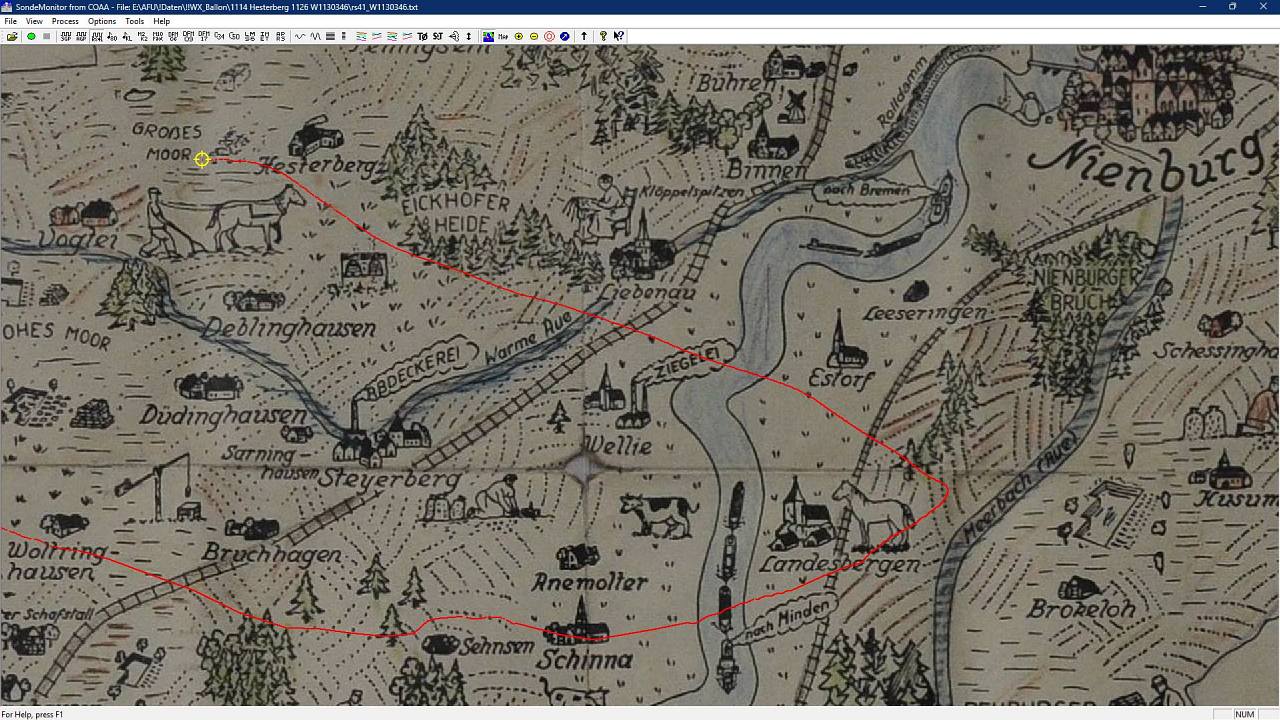The image size is (1280, 720).
Task: Click the red target circle icon
Action: point(549,36)
